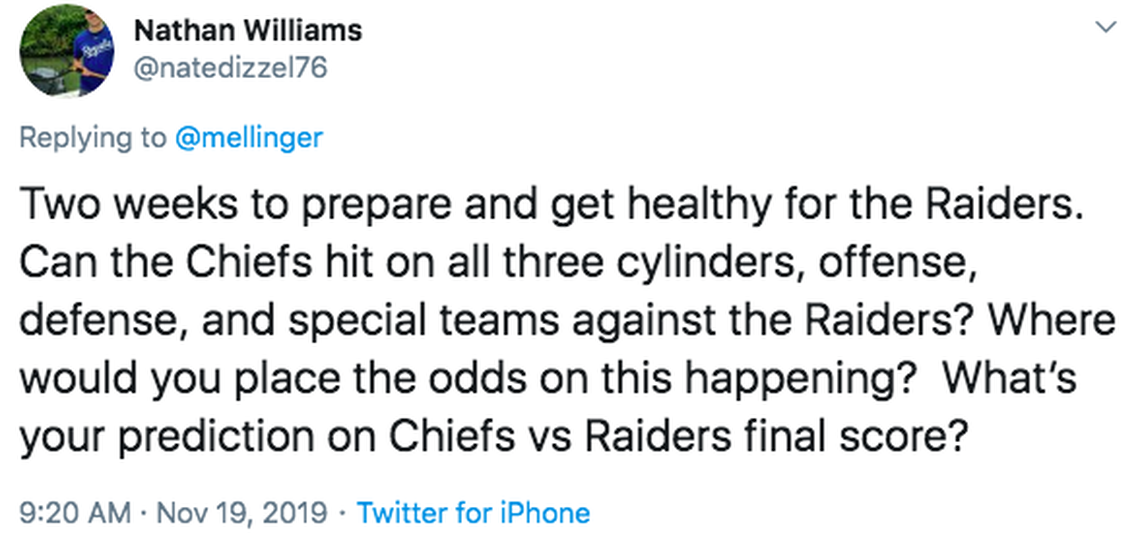Click the Nathan Williams display name

[x=247, y=30]
